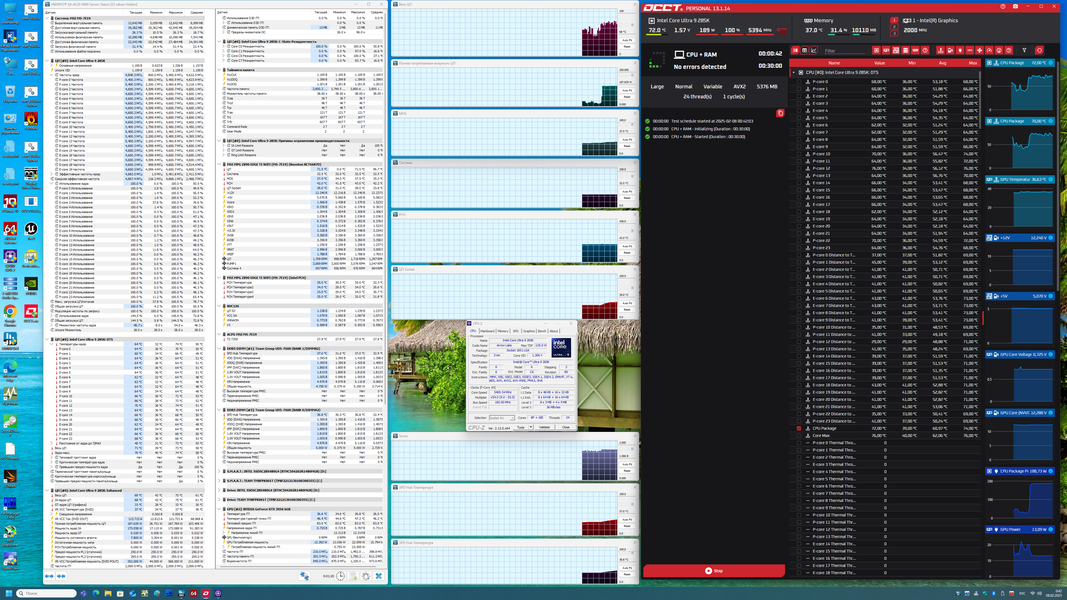The width and height of the screenshot is (1067, 600).
Task: Toggle temperature sensors filter icon in OCCT toolbar
Action: [x=940, y=50]
